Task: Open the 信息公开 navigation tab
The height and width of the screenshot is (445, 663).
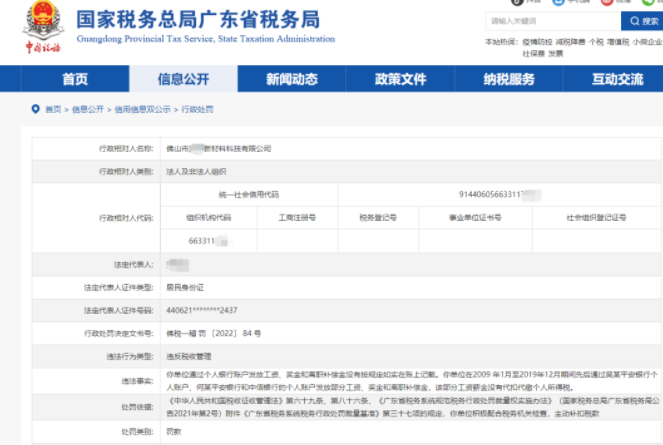Action: point(184,79)
